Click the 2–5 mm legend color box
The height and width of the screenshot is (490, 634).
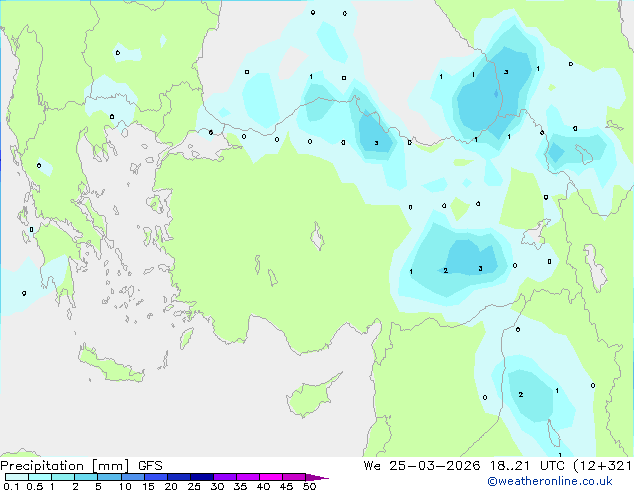point(86,477)
